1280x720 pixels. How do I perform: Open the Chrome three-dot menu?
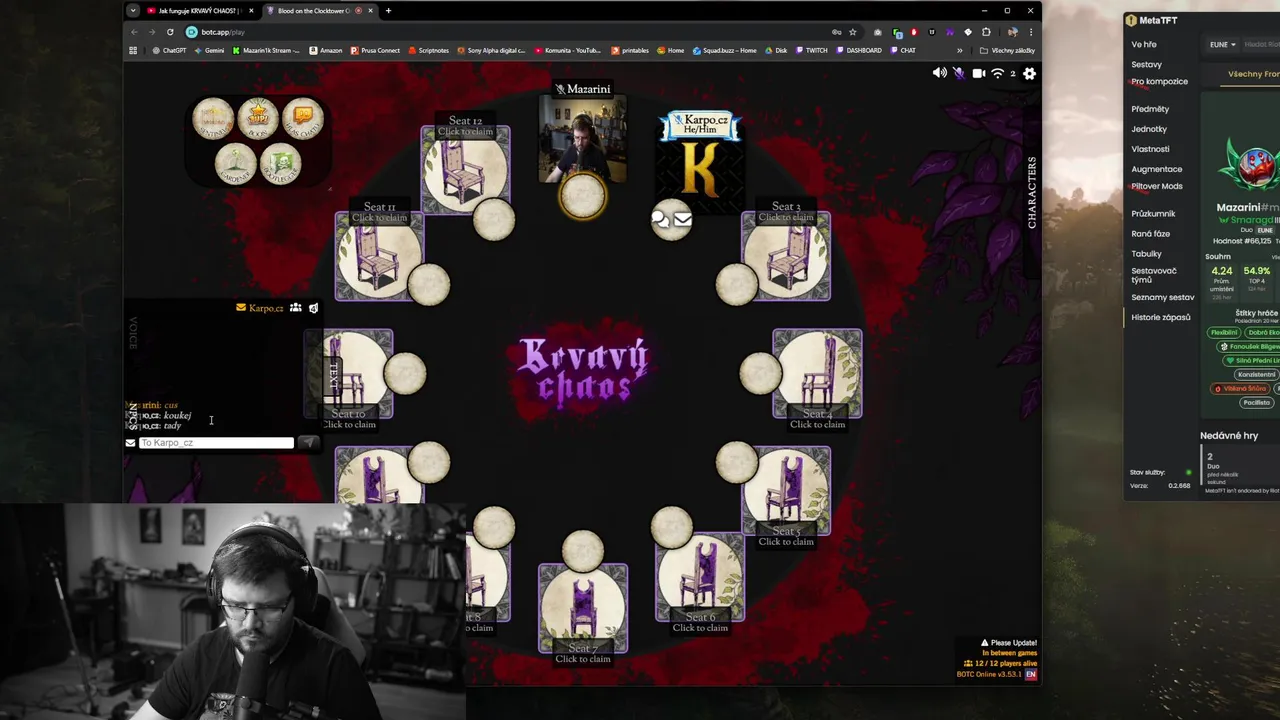click(x=1030, y=32)
